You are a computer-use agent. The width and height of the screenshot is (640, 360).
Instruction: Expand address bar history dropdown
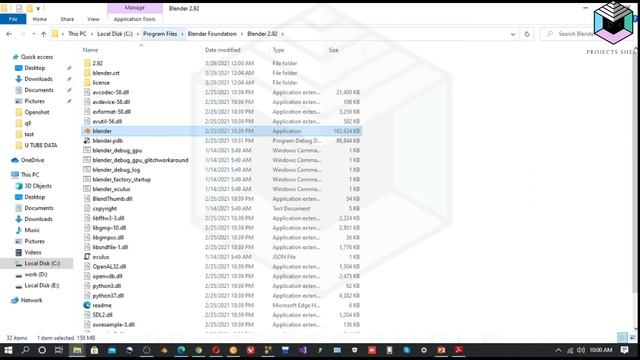(513, 34)
